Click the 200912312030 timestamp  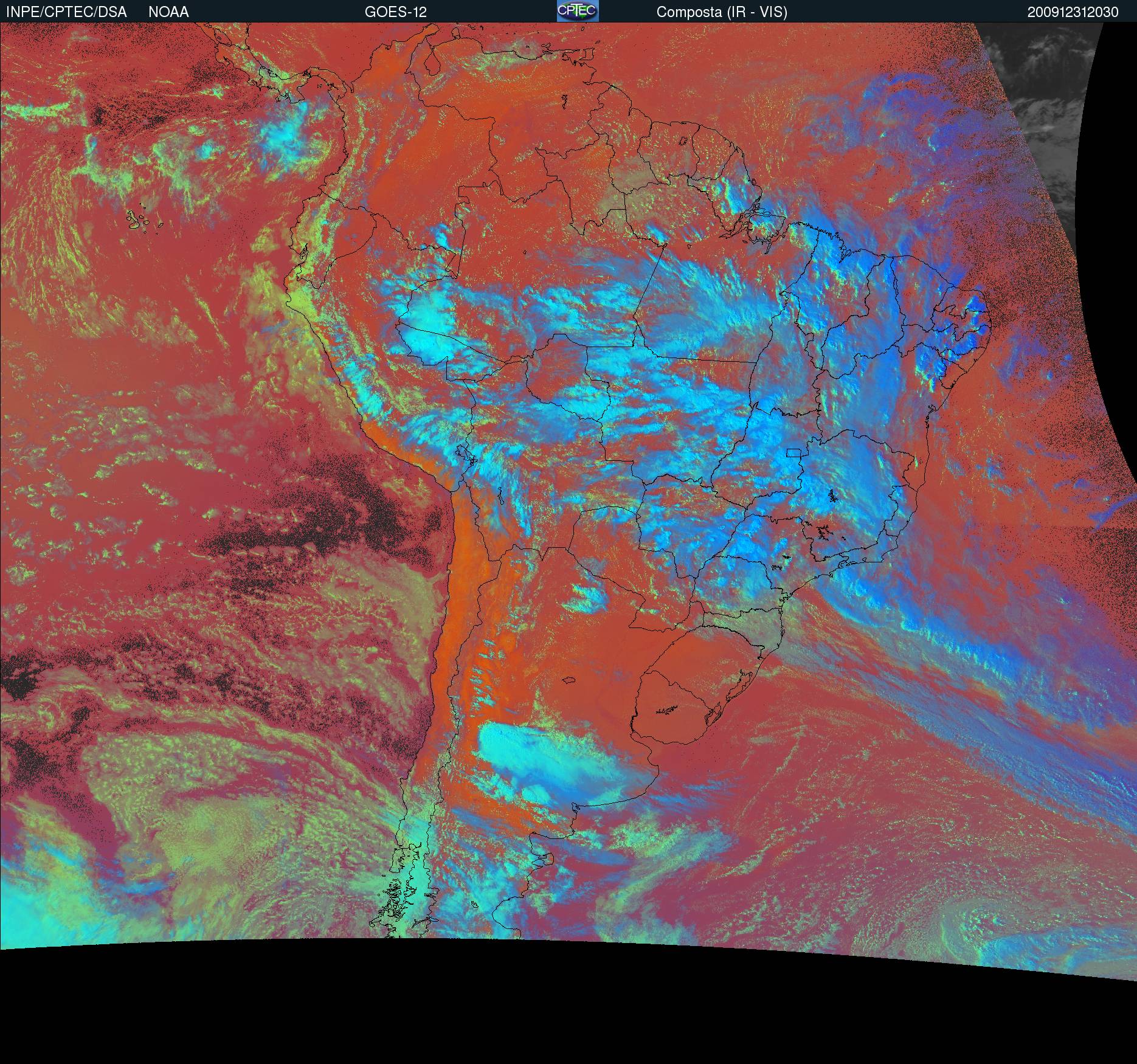[x=1073, y=12]
